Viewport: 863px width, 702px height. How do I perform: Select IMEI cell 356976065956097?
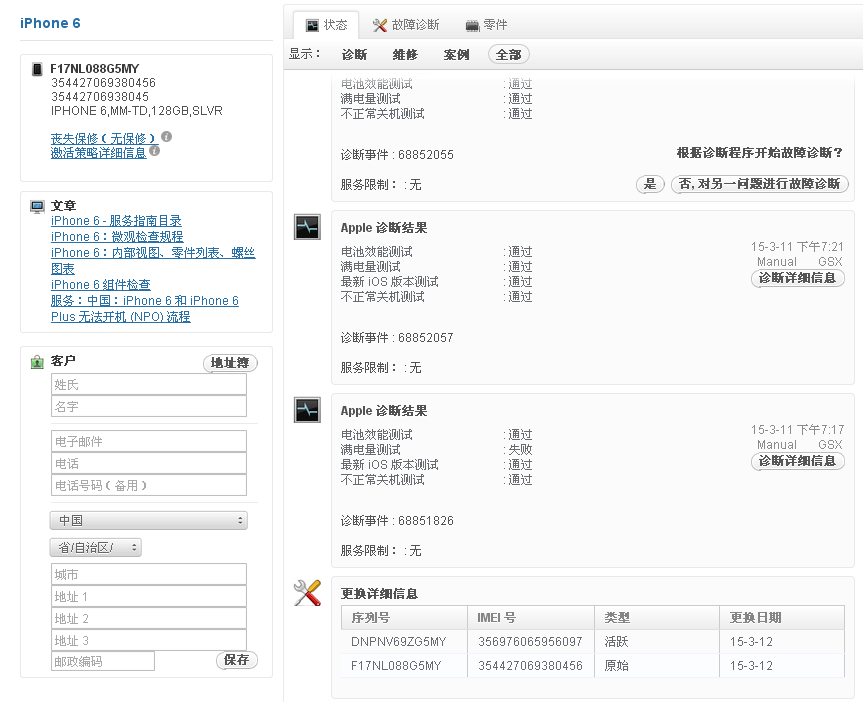pos(531,641)
